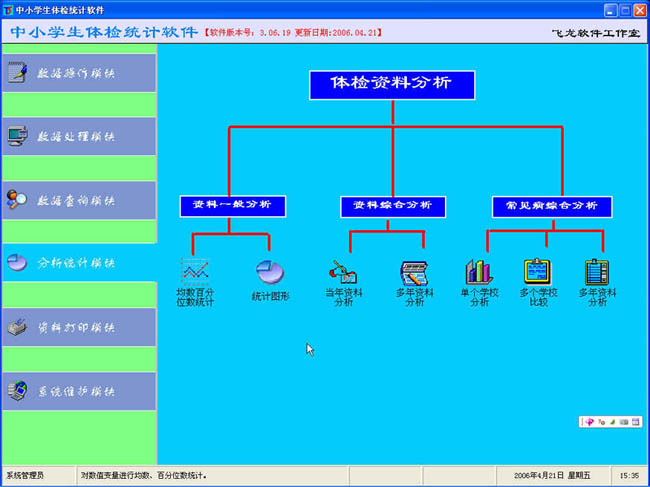Click the 资料一般分析 blue box
This screenshot has width=650, height=487.
[232, 206]
